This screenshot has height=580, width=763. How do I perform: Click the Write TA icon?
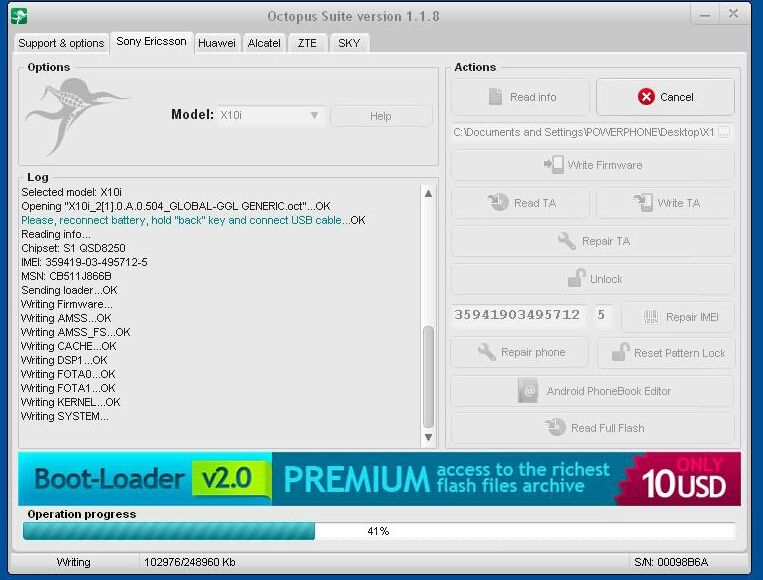coord(643,202)
